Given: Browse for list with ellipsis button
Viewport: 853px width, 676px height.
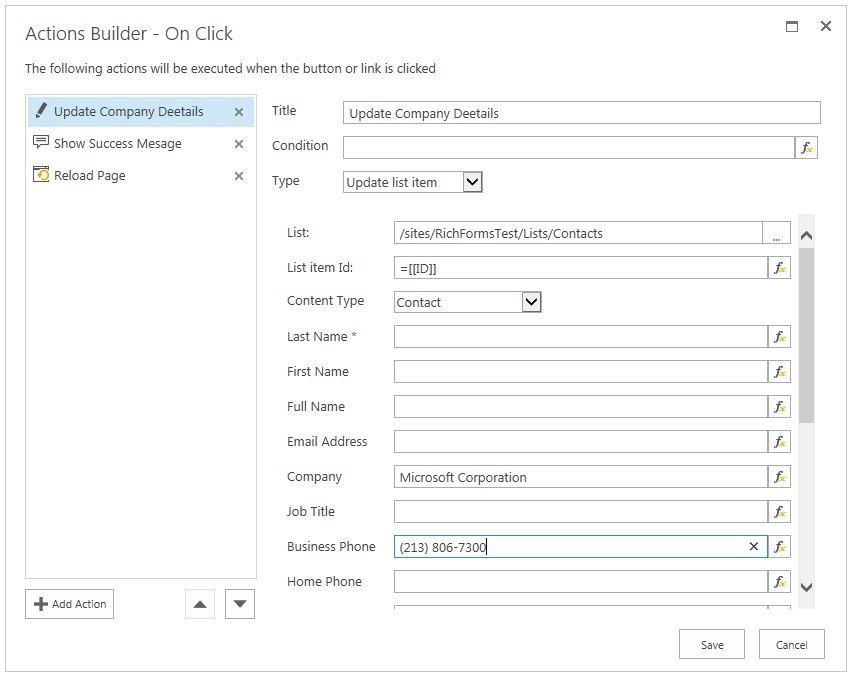Looking at the screenshot, I should [x=776, y=234].
